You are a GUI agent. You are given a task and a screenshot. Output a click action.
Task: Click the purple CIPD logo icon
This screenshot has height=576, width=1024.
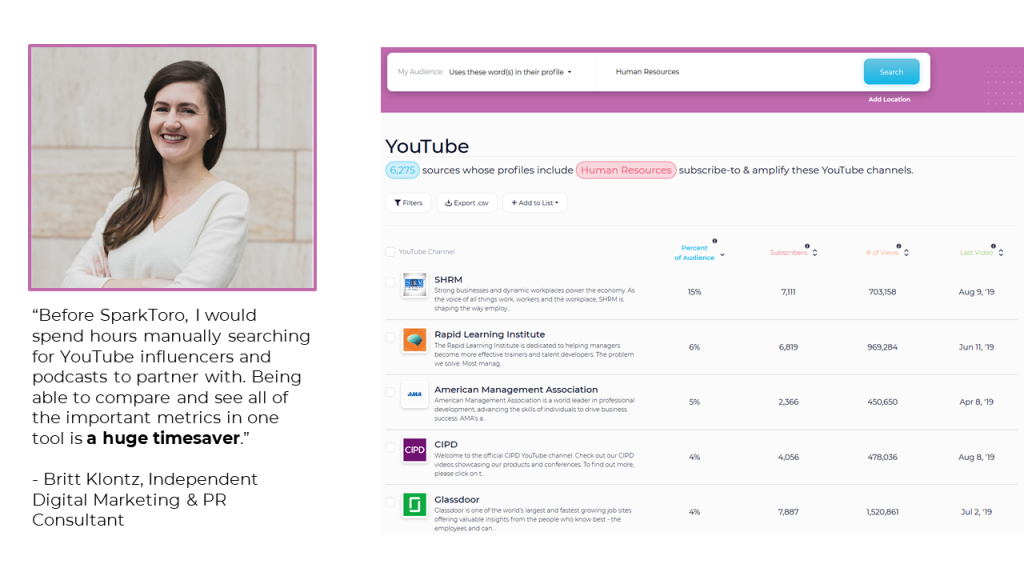coord(415,450)
